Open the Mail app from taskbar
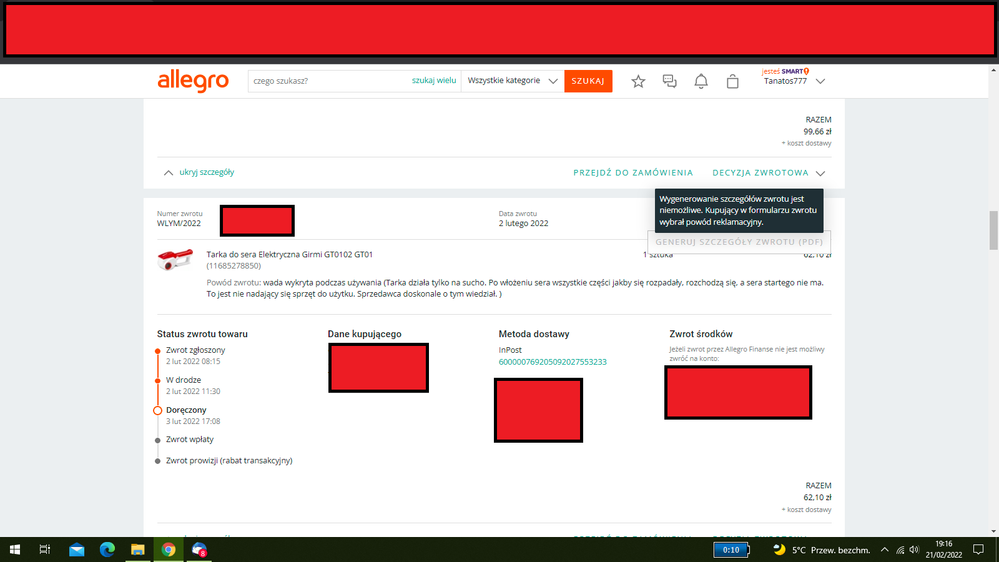 click(x=76, y=549)
